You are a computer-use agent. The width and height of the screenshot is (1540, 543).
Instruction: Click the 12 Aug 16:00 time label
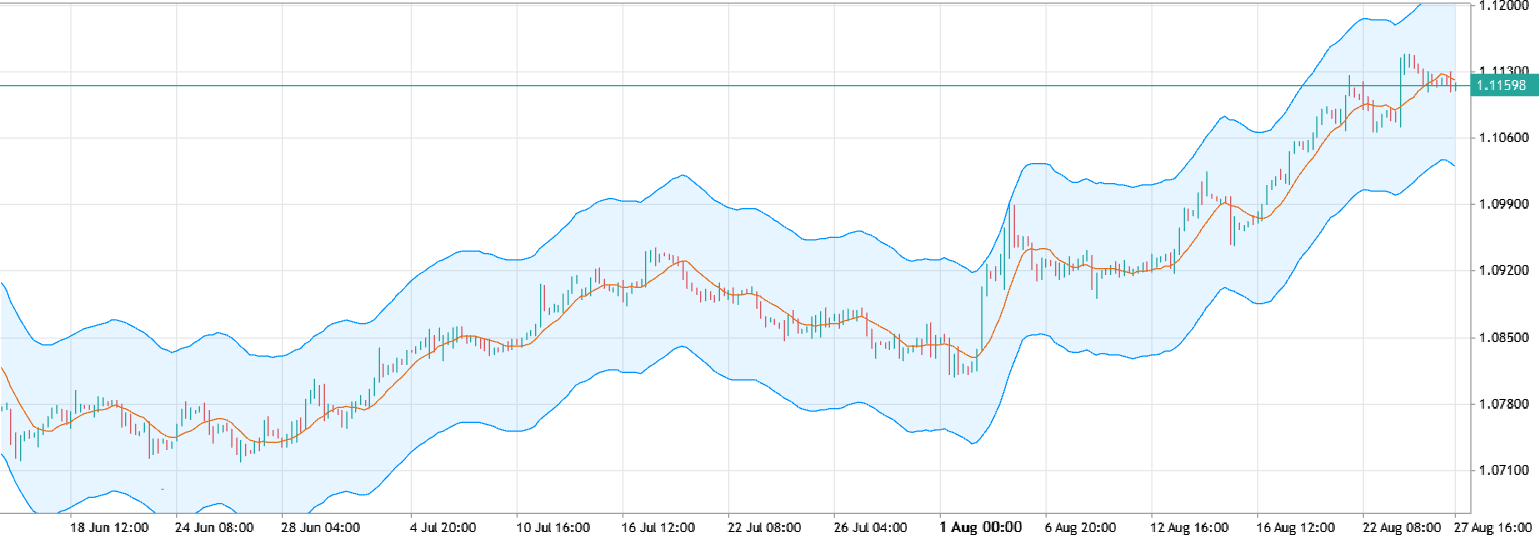click(x=1191, y=527)
